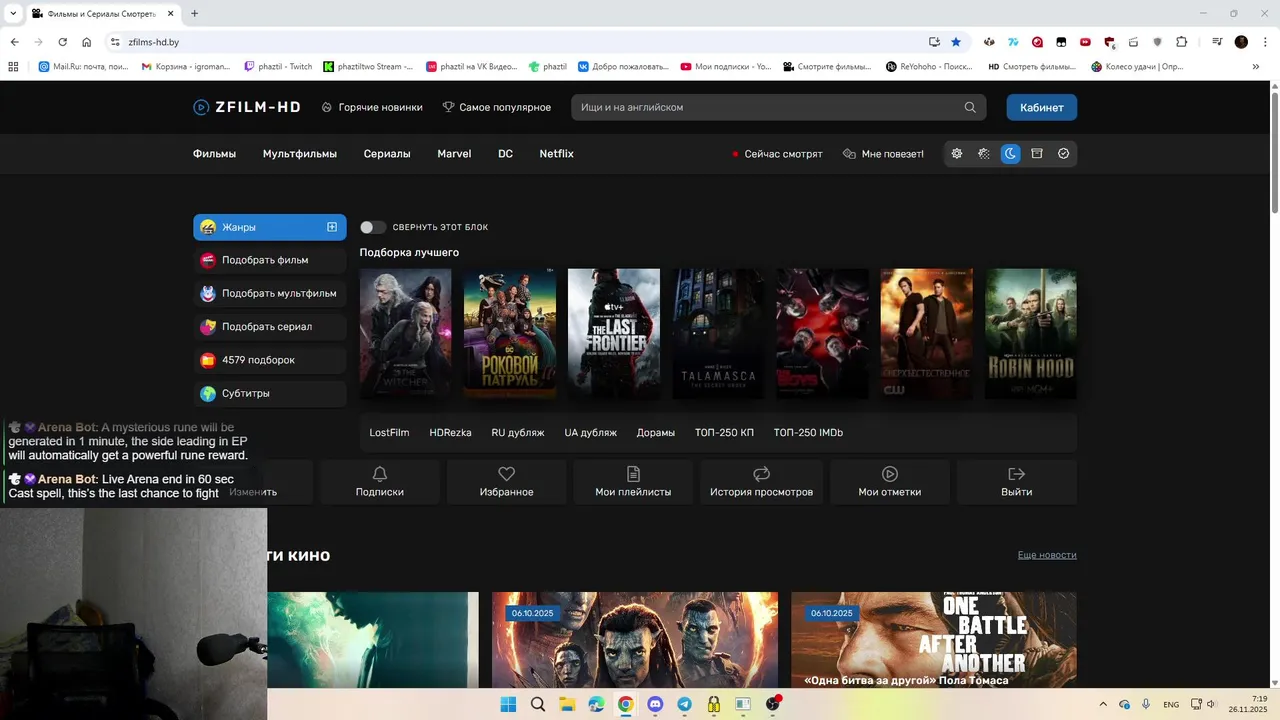Open Подобрать сериал in sidebar
This screenshot has width=1280, height=720.
pyautogui.click(x=270, y=327)
